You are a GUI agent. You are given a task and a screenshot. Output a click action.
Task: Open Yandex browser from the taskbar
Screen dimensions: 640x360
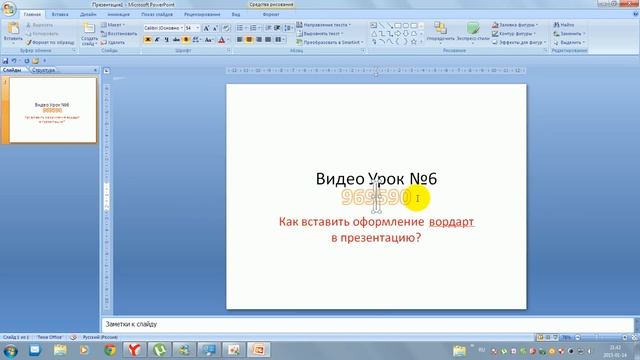coord(134,350)
